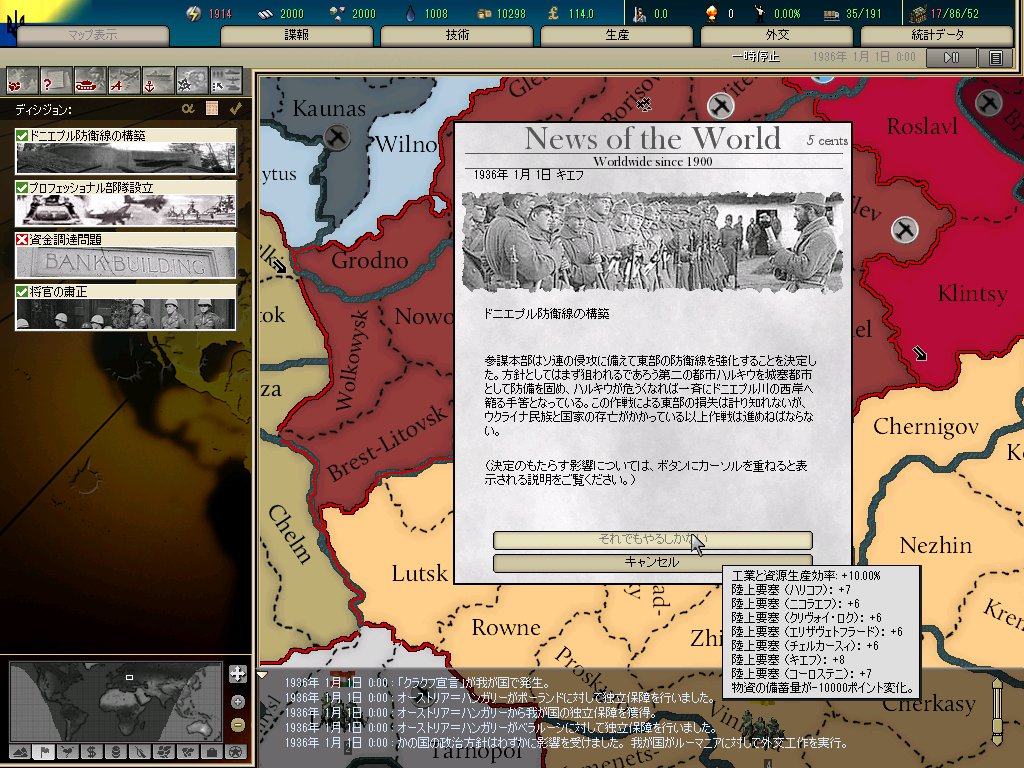Click the date 1936年 1月 1日 0:00
This screenshot has width=1024, height=768.
point(864,57)
